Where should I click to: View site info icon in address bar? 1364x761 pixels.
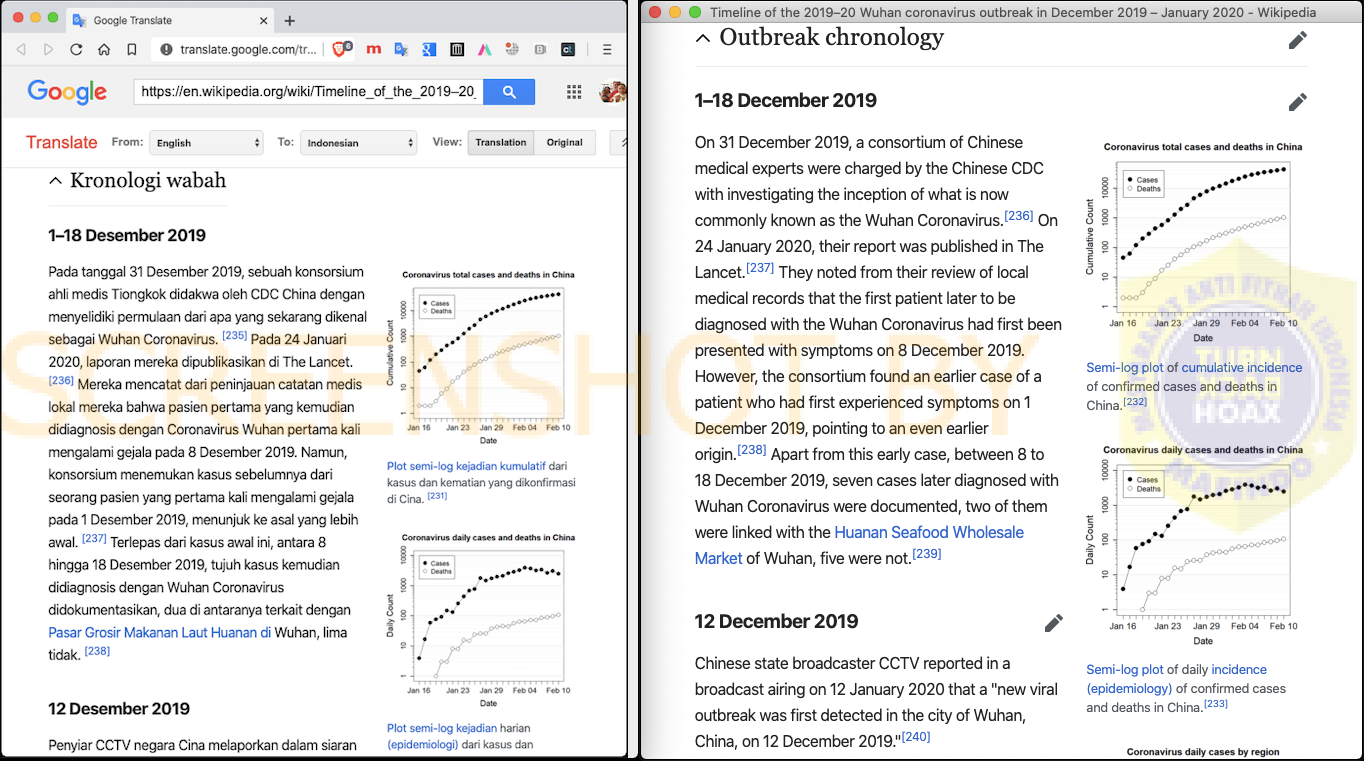[x=166, y=49]
